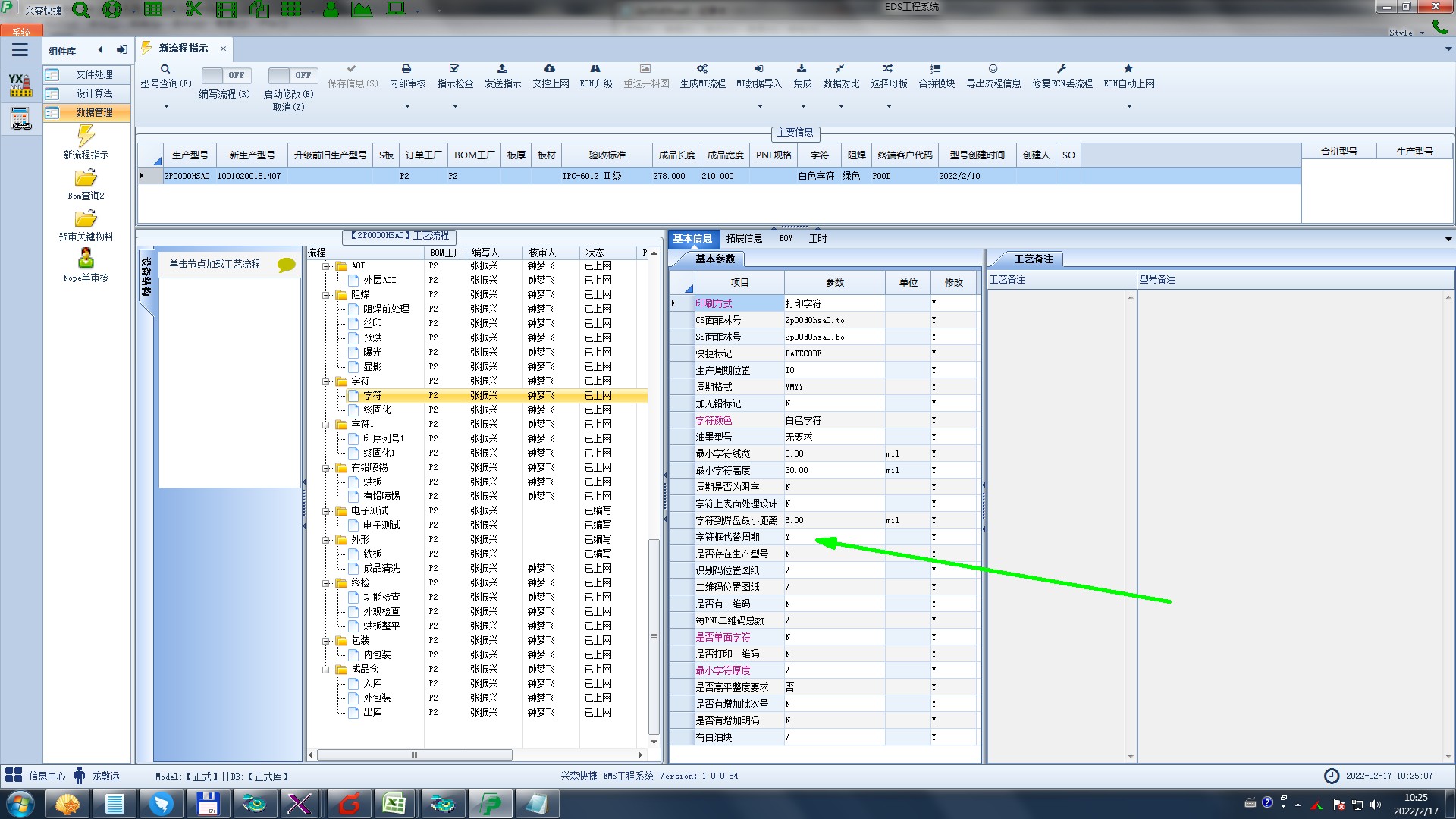Open Excel from the Windows taskbar

[x=394, y=804]
